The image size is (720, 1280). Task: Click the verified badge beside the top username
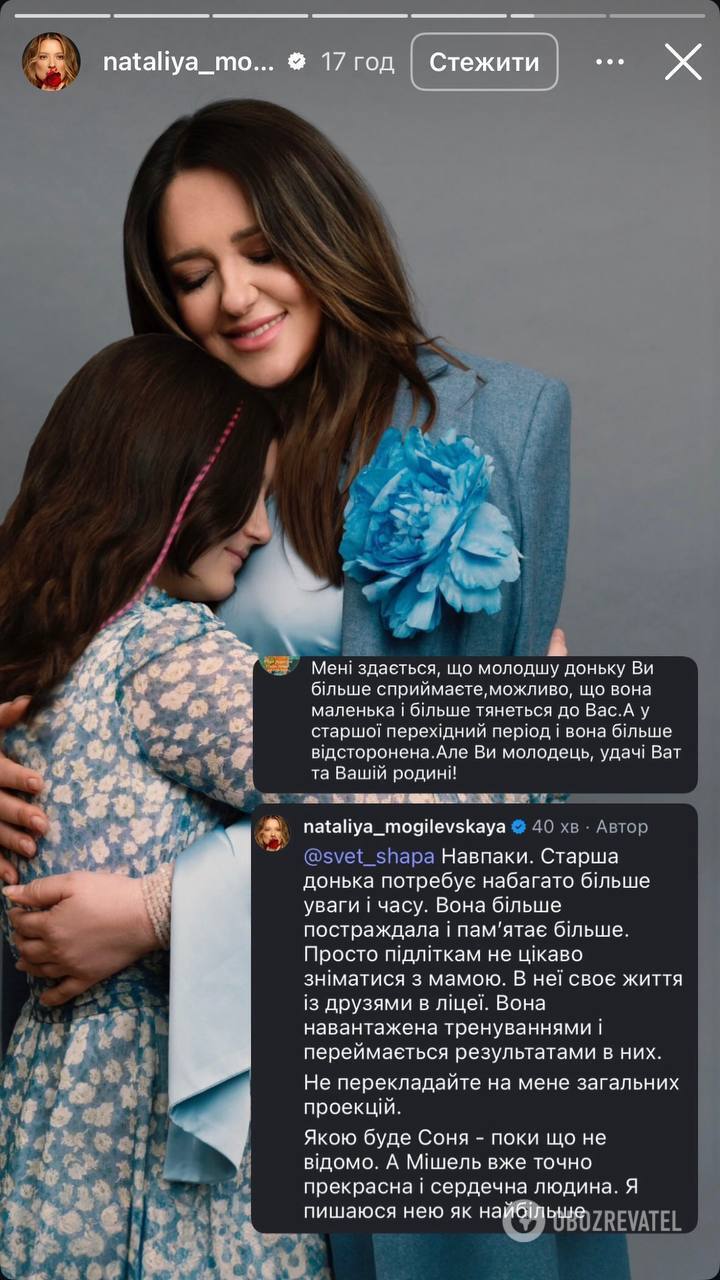[x=297, y=62]
